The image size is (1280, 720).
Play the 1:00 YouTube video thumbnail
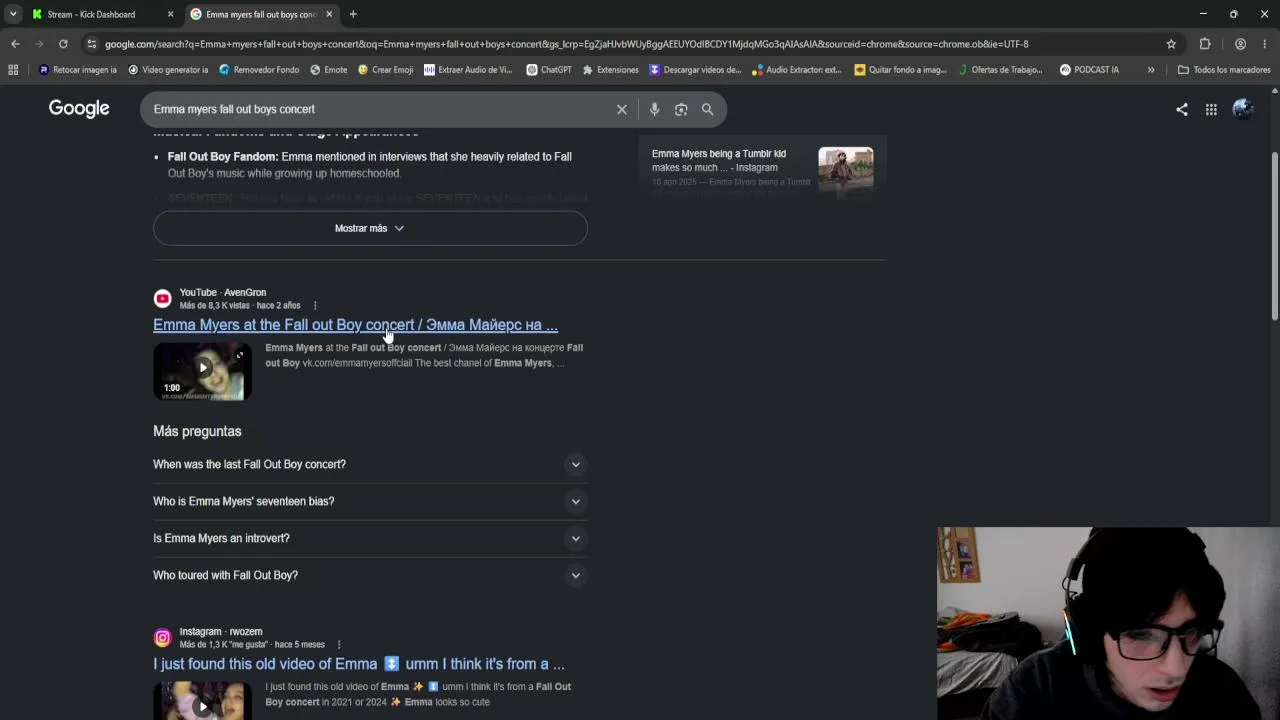coord(202,372)
